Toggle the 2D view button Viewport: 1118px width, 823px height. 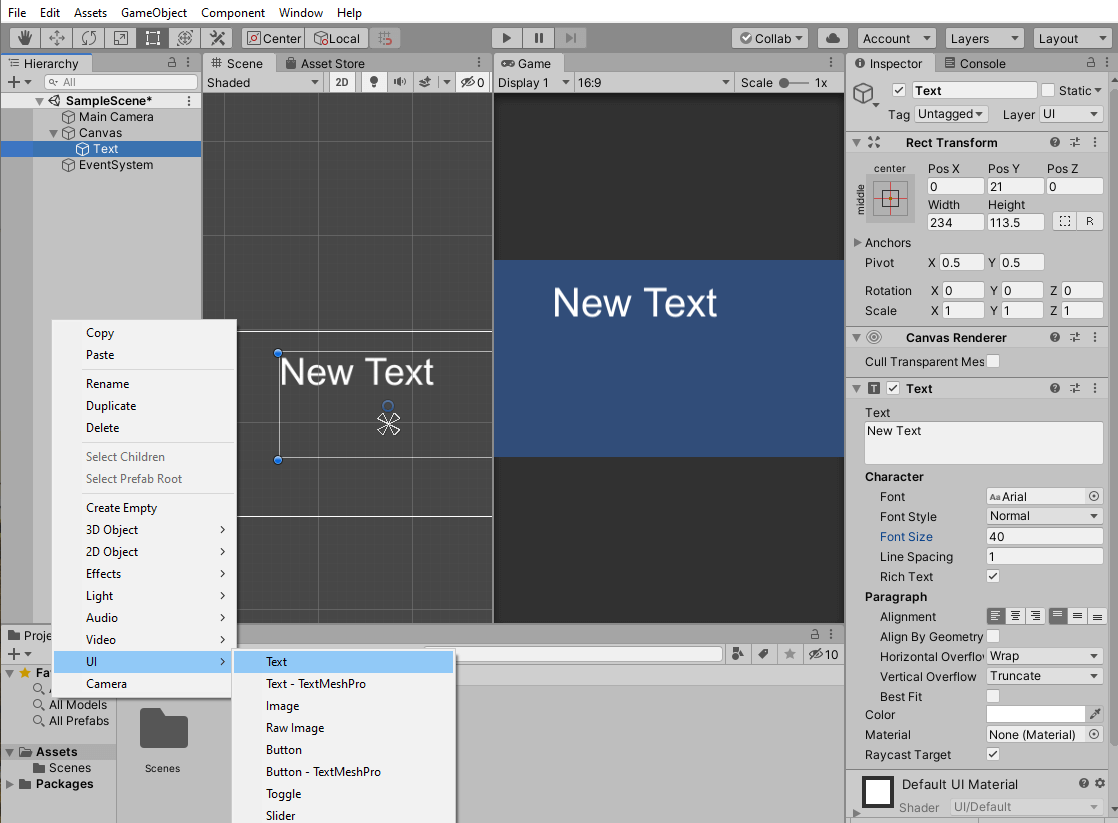tap(342, 83)
